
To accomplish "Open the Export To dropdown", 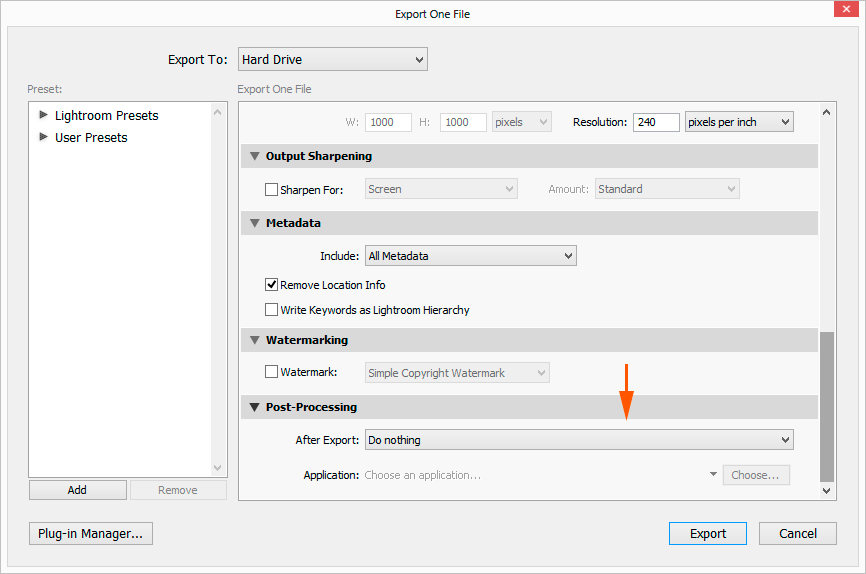I will click(x=333, y=60).
